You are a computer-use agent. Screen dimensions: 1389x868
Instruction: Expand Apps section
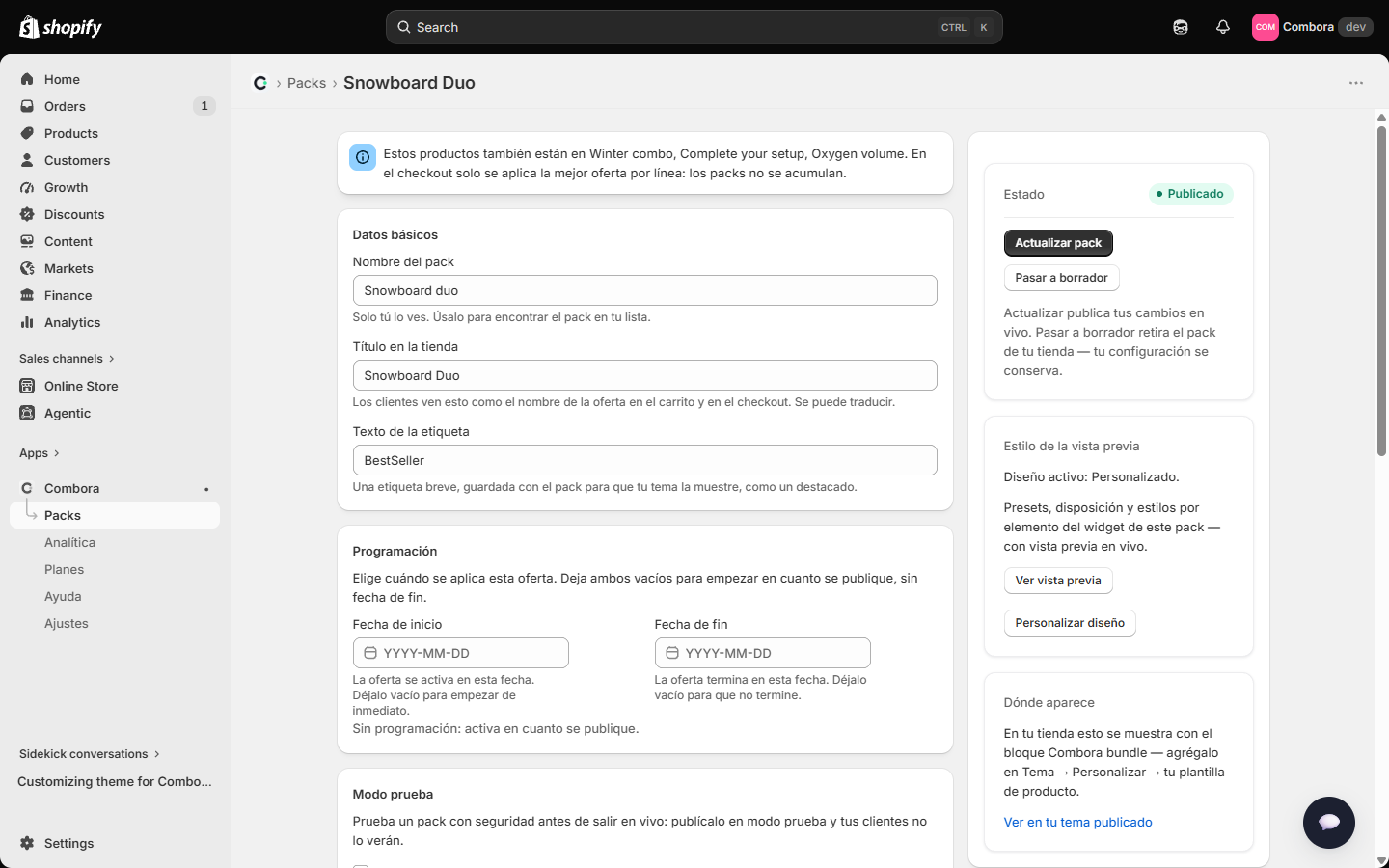[x=40, y=453]
